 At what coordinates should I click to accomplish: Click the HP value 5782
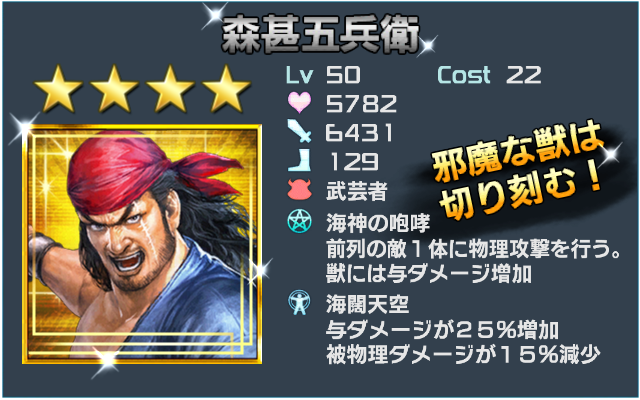(x=361, y=103)
